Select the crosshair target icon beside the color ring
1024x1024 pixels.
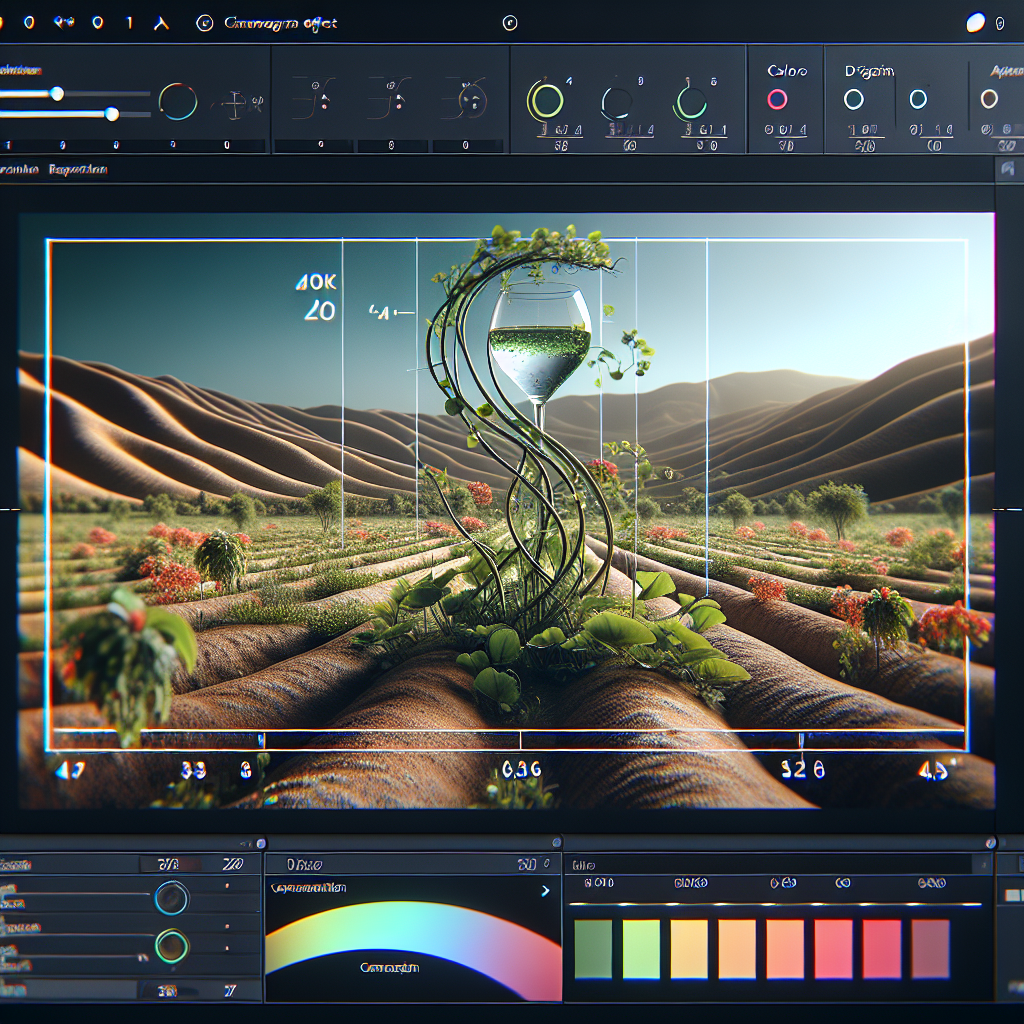[x=236, y=103]
